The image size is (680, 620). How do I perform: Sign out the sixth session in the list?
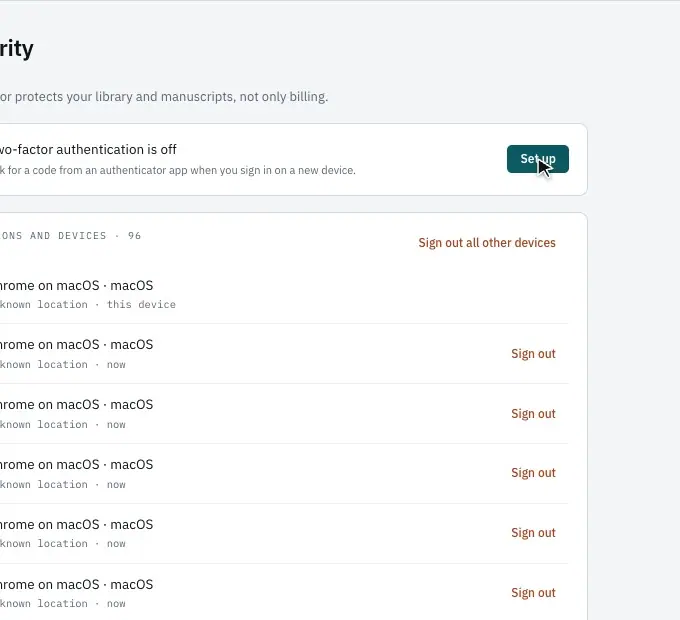pyautogui.click(x=533, y=593)
